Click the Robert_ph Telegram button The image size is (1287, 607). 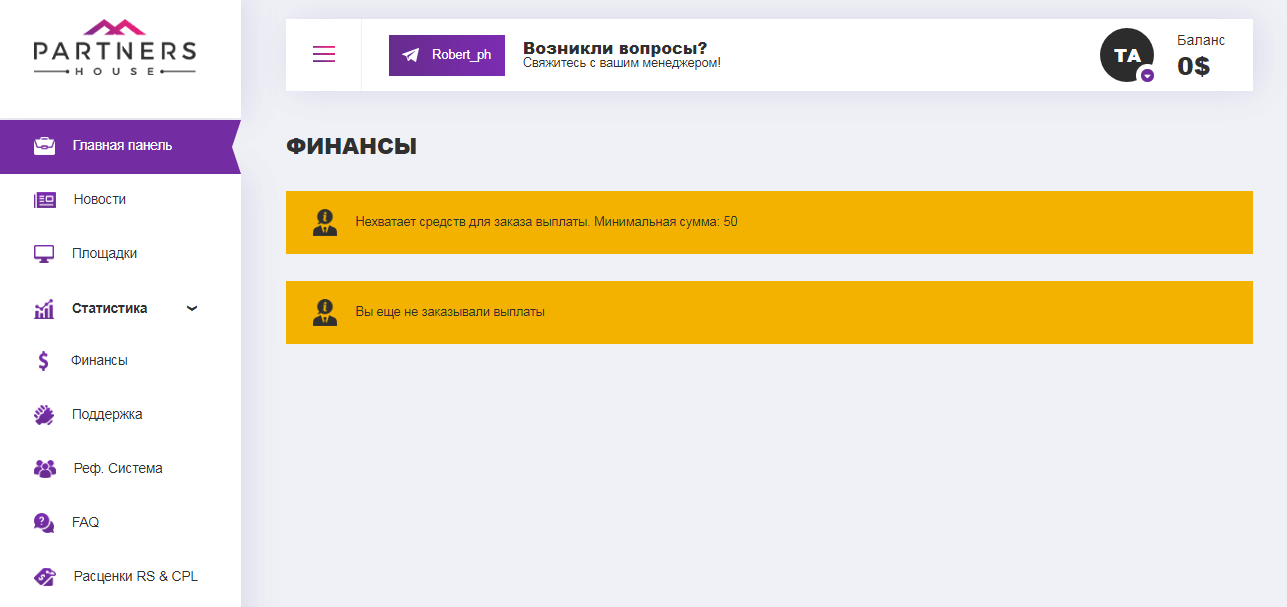pyautogui.click(x=446, y=55)
